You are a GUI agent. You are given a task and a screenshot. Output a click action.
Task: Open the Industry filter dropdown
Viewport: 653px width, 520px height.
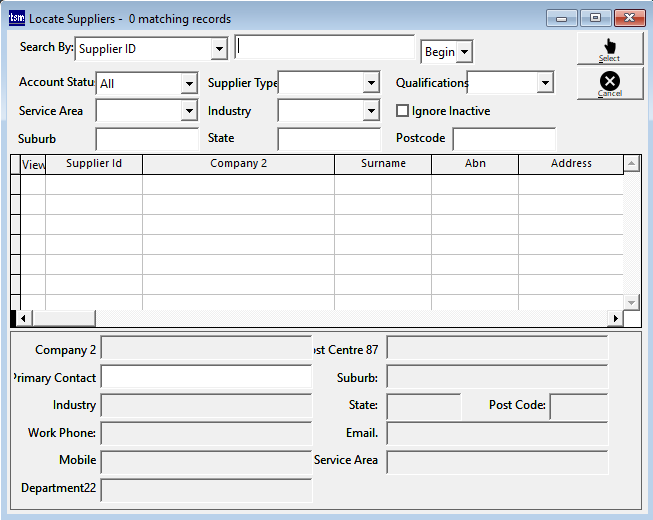(371, 111)
